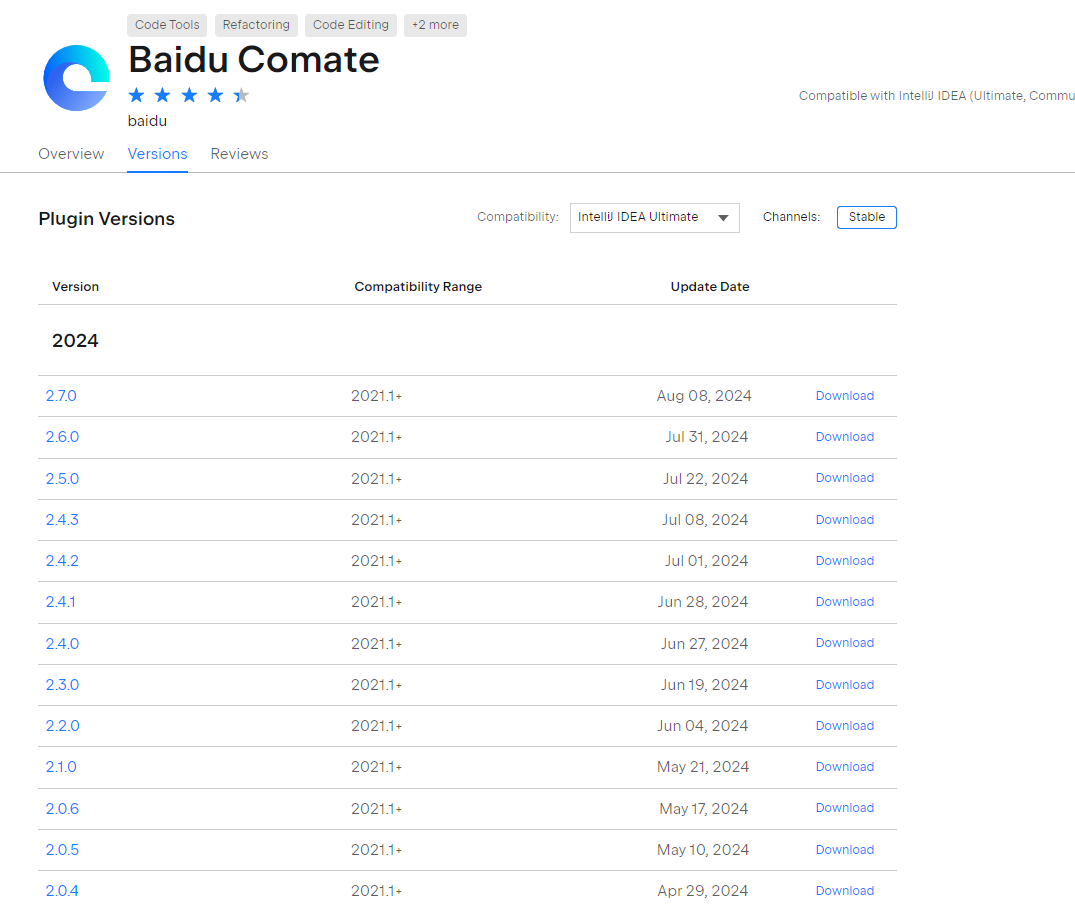Image resolution: width=1075 pixels, height=908 pixels.
Task: Download version 2.4.0 from Jun 27
Action: tap(844, 643)
